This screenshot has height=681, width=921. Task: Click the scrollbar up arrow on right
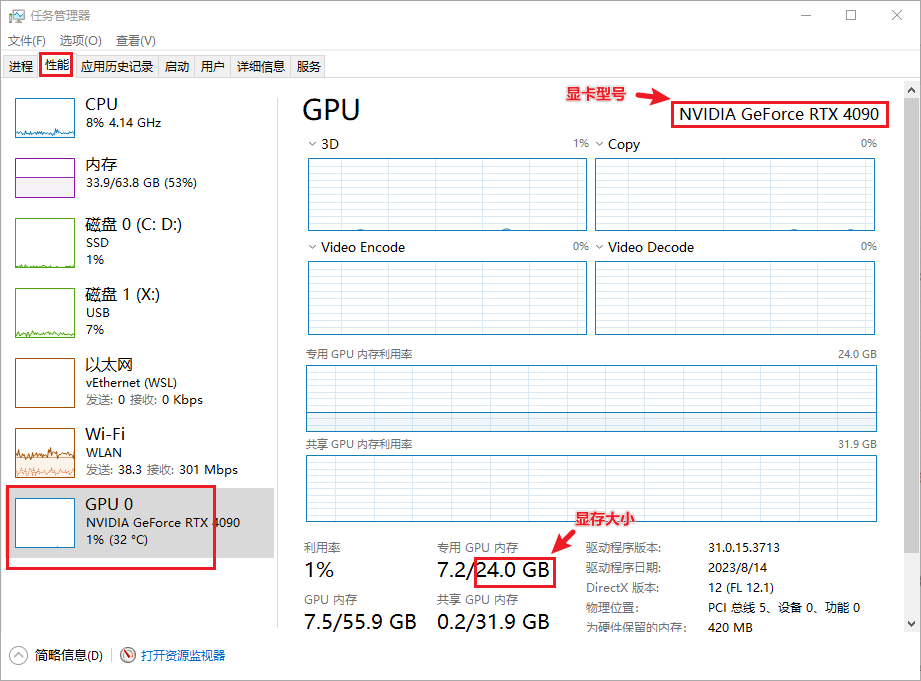coord(911,90)
